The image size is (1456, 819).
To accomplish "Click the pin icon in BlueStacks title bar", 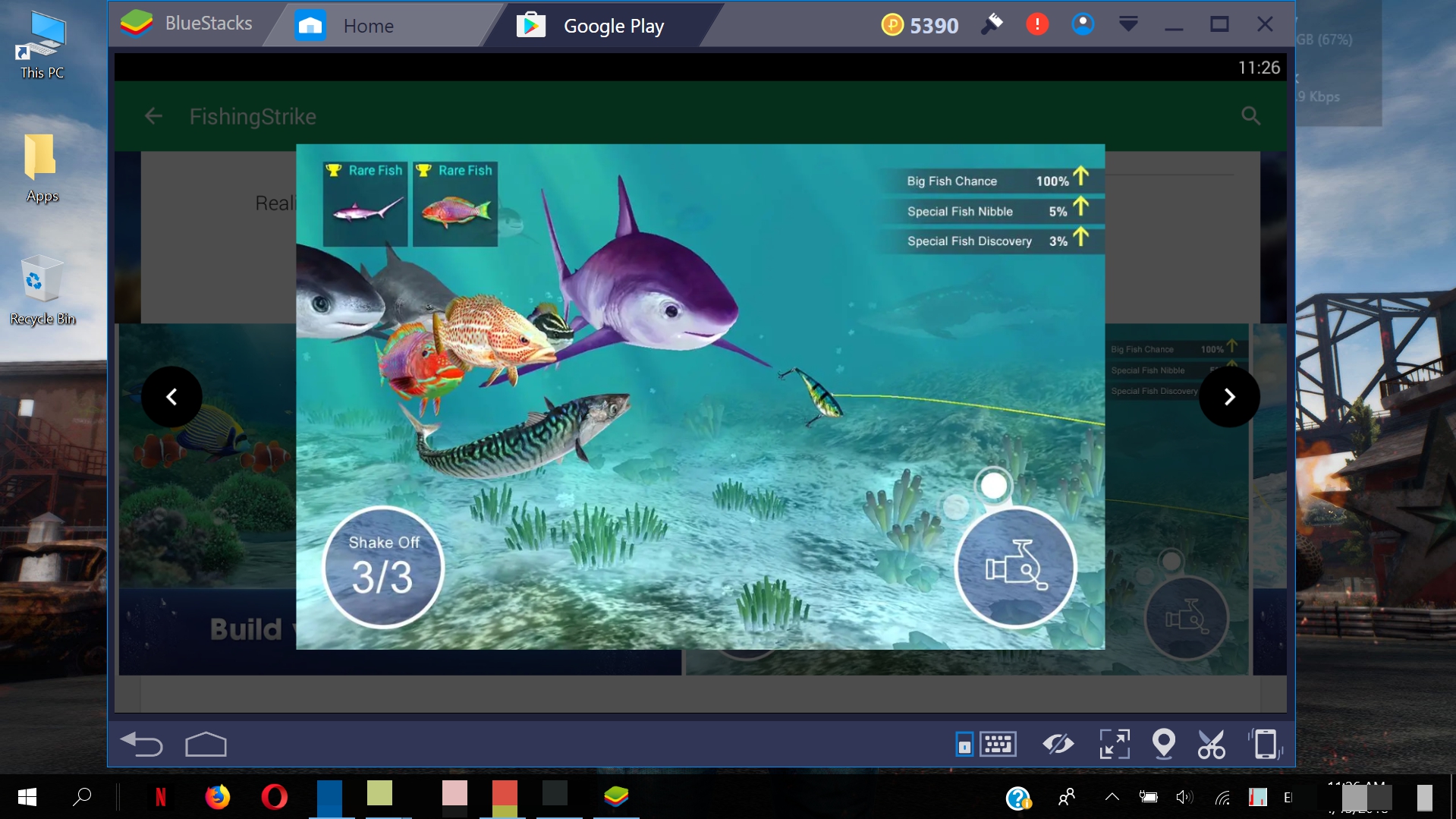I will [992, 24].
